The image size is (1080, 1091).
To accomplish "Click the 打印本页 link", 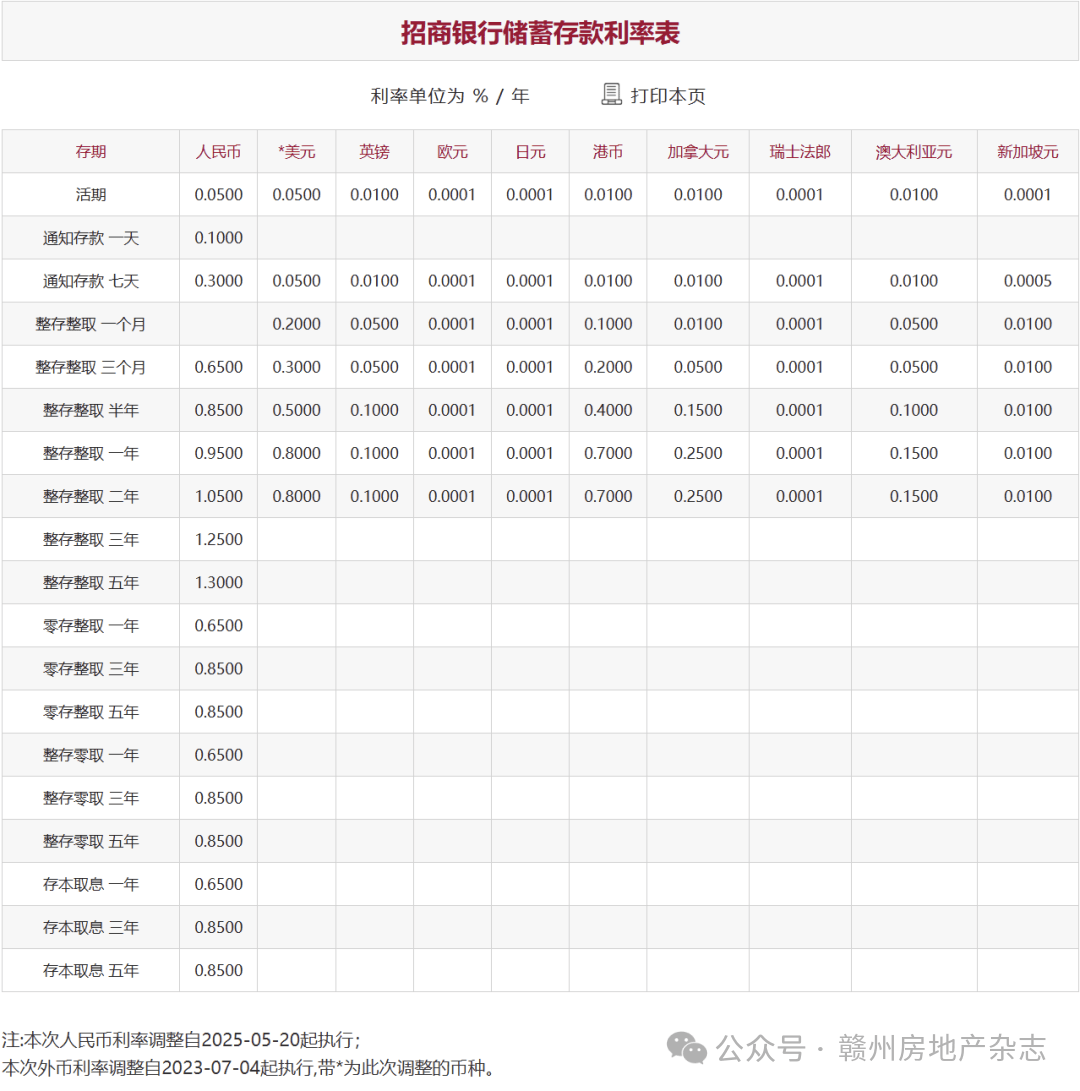I will [x=667, y=95].
